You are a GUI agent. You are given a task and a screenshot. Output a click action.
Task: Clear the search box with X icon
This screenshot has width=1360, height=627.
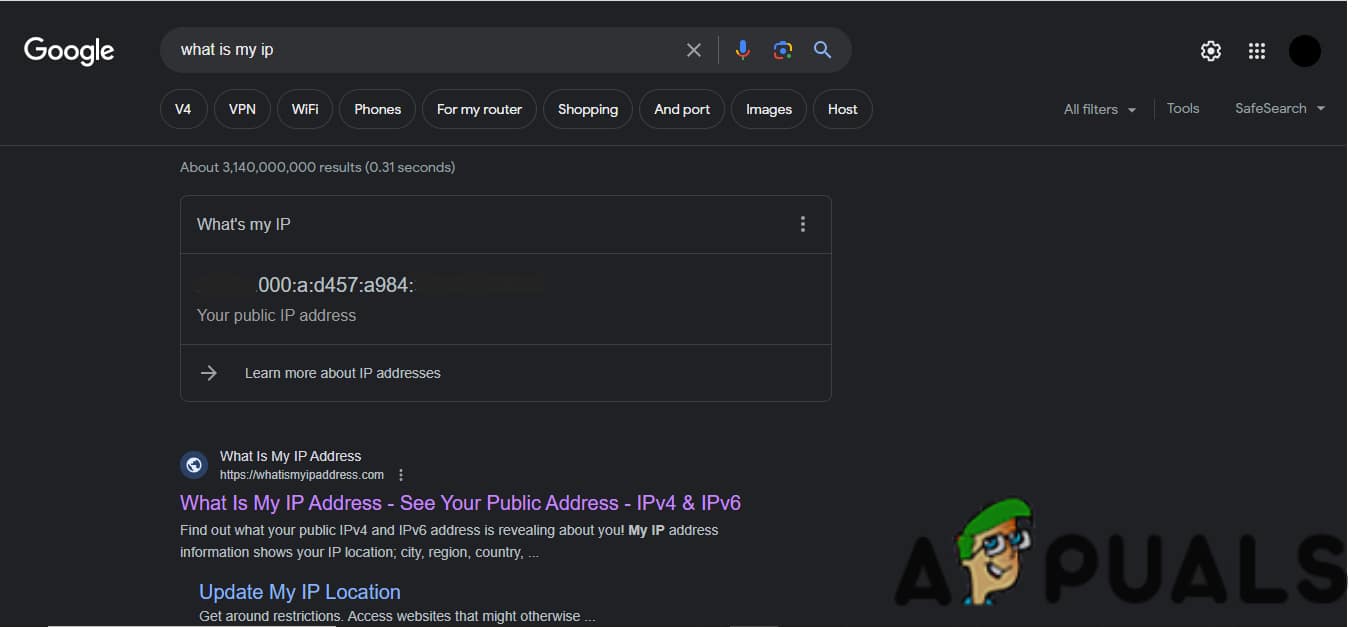(x=693, y=50)
